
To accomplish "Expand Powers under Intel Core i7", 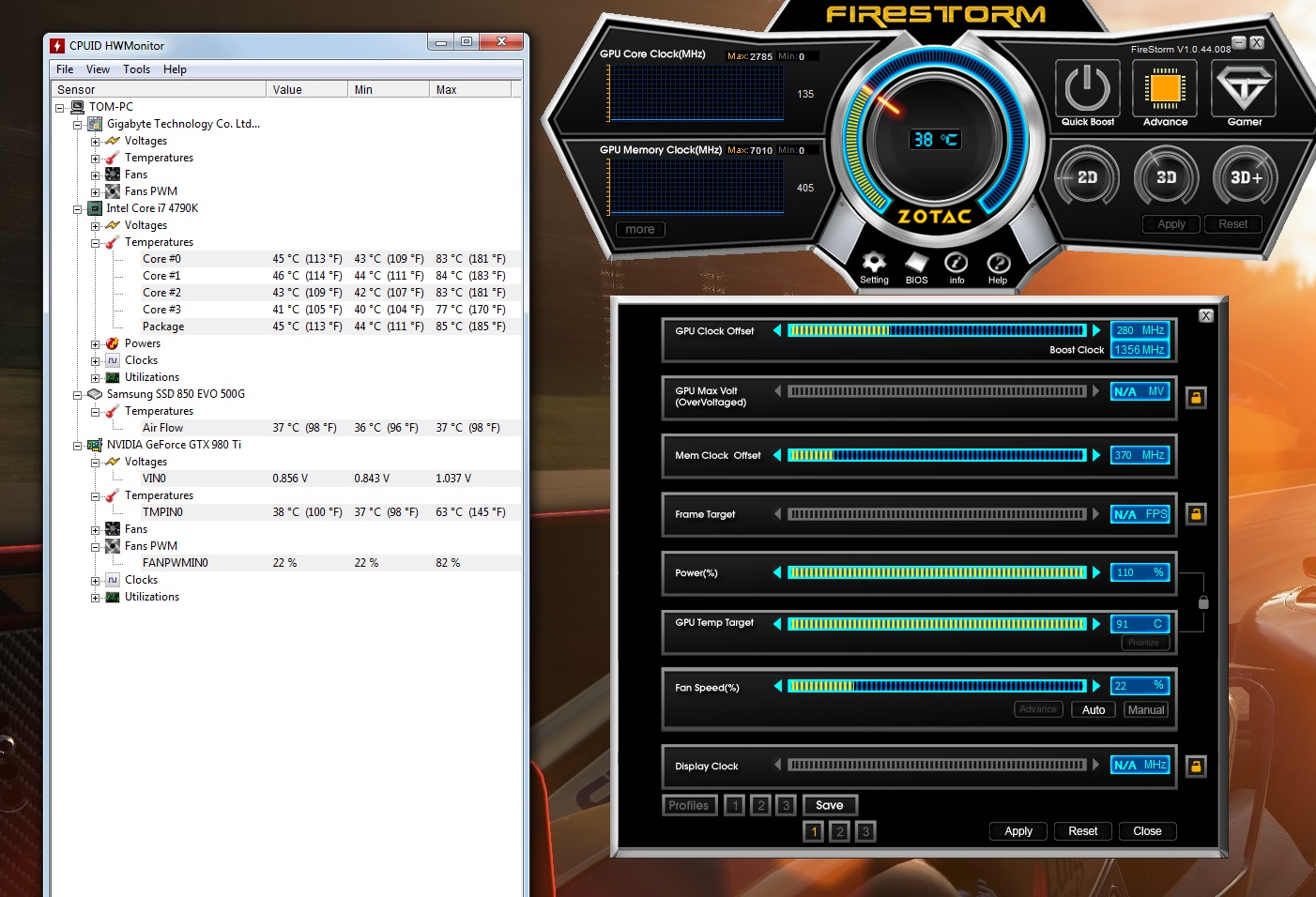I will point(95,344).
